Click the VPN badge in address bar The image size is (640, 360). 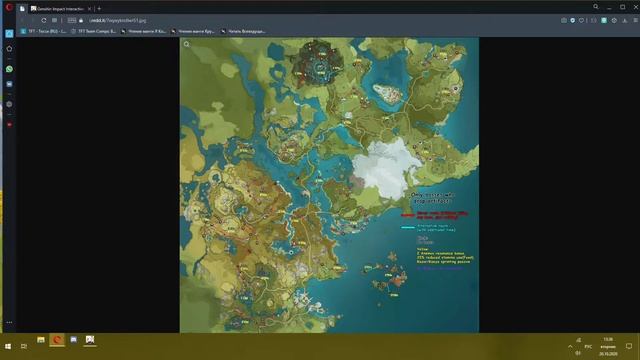tap(72, 20)
